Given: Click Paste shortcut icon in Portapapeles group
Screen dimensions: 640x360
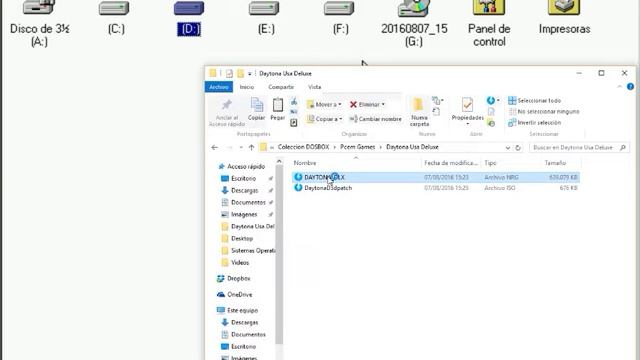Looking at the screenshot, I should tap(294, 122).
